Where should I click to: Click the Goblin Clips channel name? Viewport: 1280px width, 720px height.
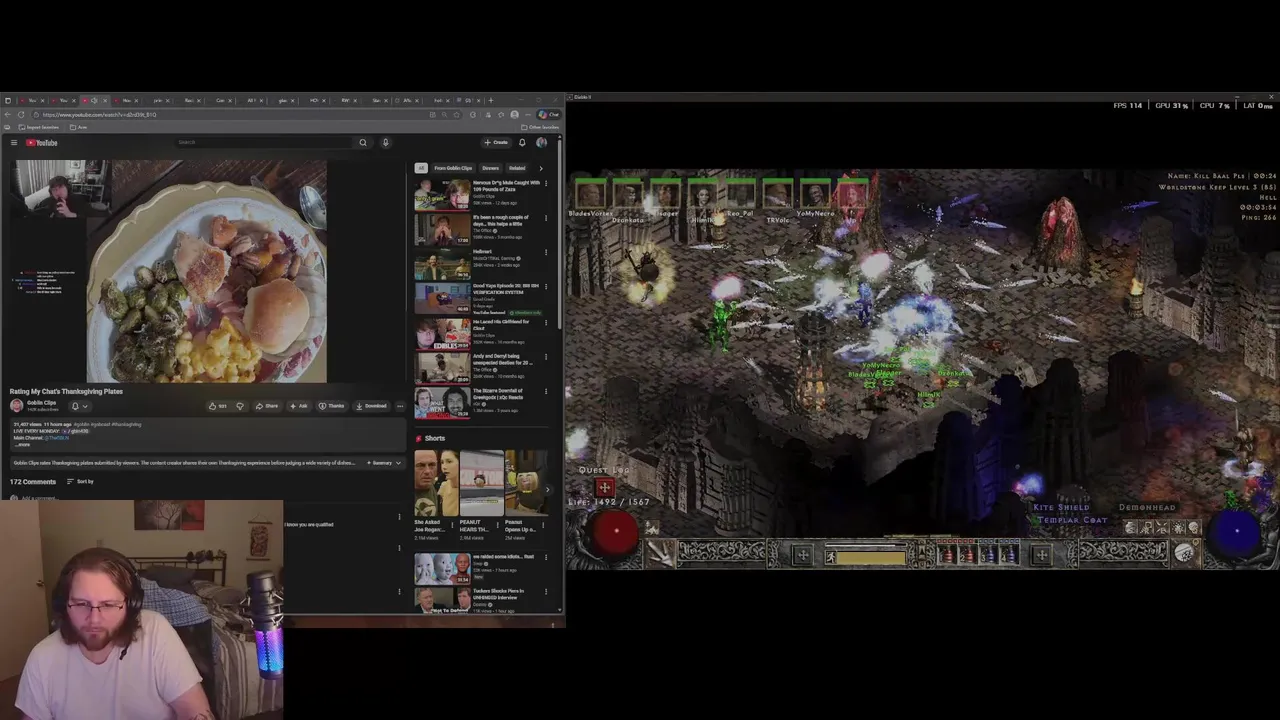pyautogui.click(x=42, y=402)
